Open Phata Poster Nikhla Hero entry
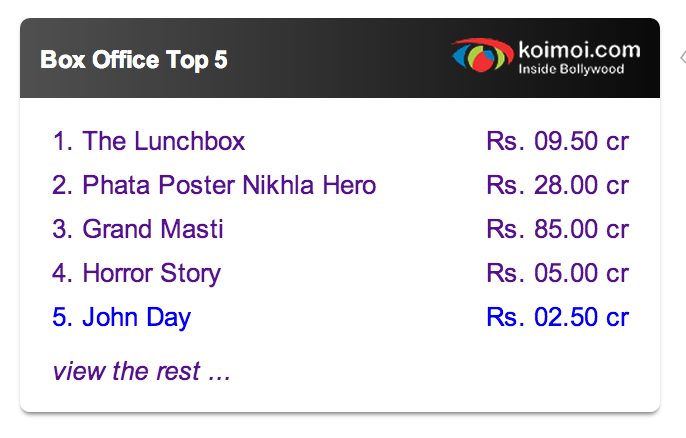Viewport: 686px width, 438px height. 229,185
